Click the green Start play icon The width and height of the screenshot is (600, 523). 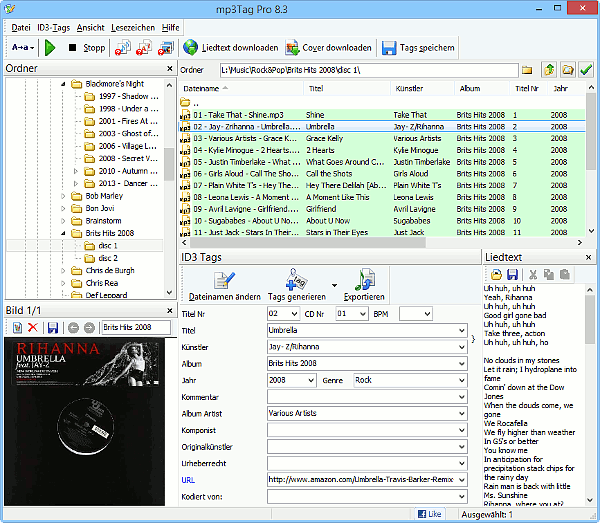point(50,48)
